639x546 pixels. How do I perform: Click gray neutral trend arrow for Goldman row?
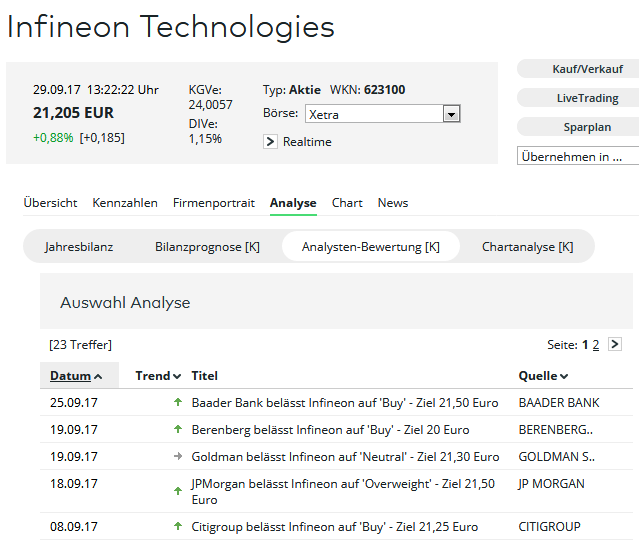[x=178, y=457]
